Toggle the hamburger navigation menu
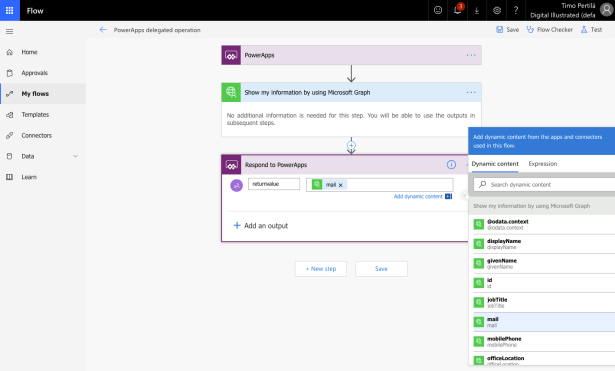This screenshot has width=615, height=371. coord(9,31)
